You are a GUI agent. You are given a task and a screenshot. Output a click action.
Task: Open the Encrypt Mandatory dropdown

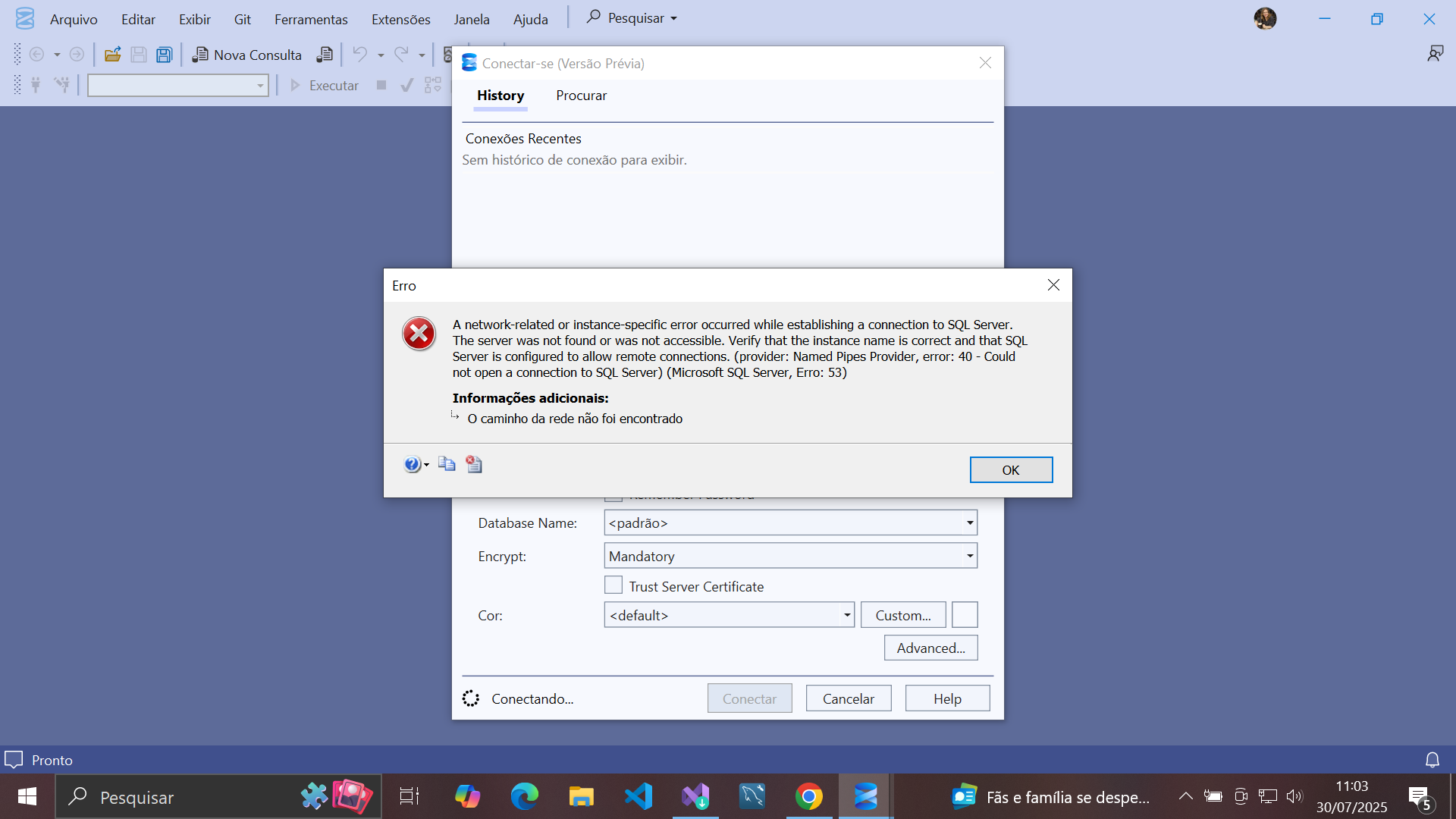coord(790,556)
